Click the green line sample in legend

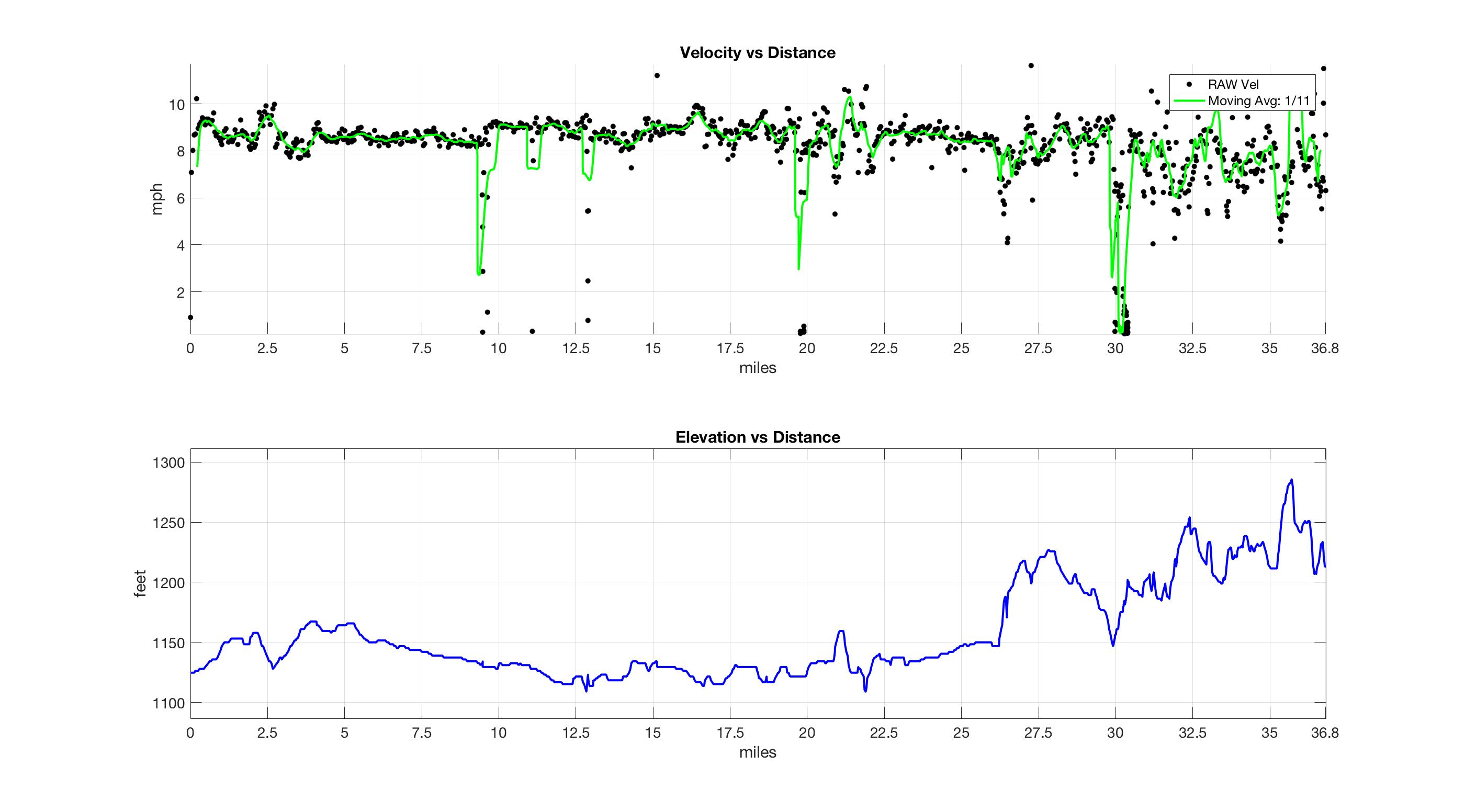[x=1189, y=101]
